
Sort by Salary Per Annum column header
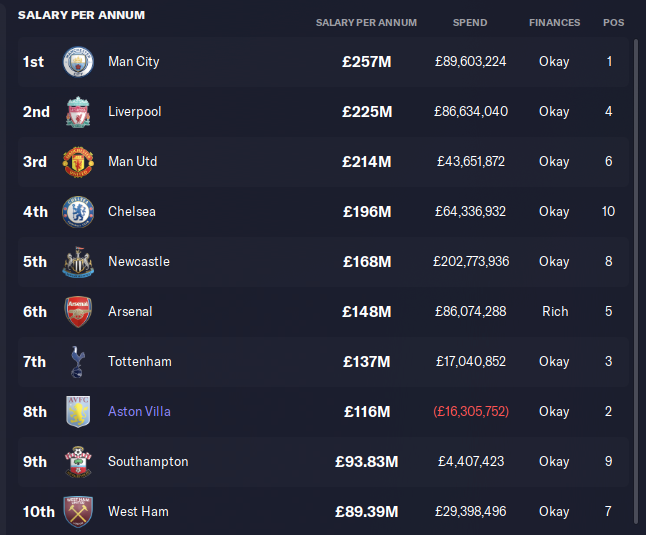[366, 22]
